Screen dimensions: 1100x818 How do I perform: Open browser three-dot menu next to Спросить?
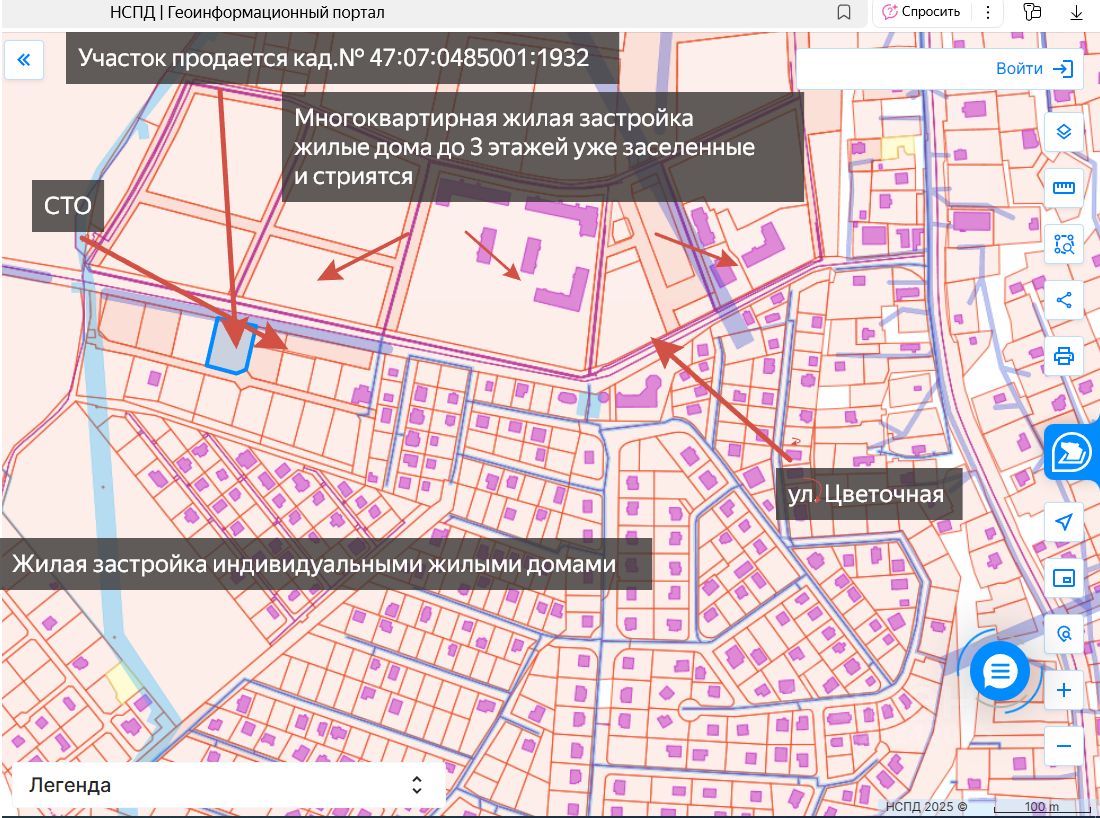click(x=988, y=12)
